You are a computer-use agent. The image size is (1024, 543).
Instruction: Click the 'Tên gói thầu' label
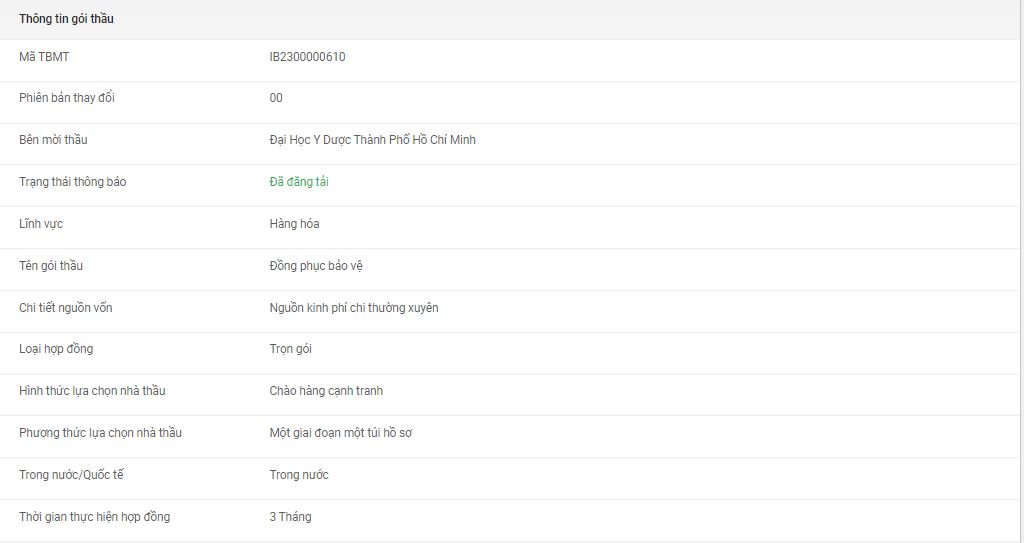pyautogui.click(x=52, y=266)
